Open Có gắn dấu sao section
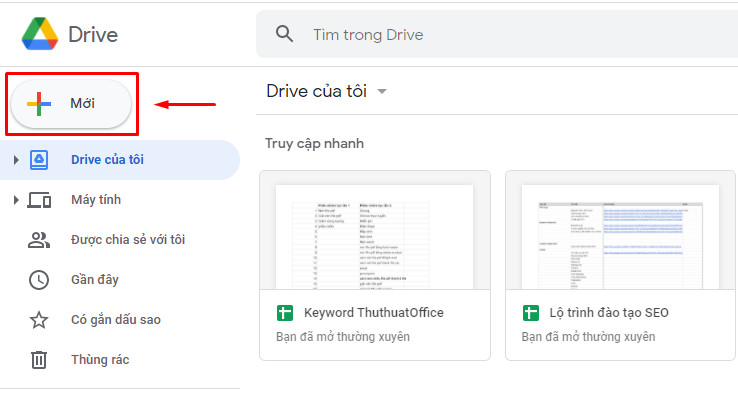 pyautogui.click(x=120, y=320)
